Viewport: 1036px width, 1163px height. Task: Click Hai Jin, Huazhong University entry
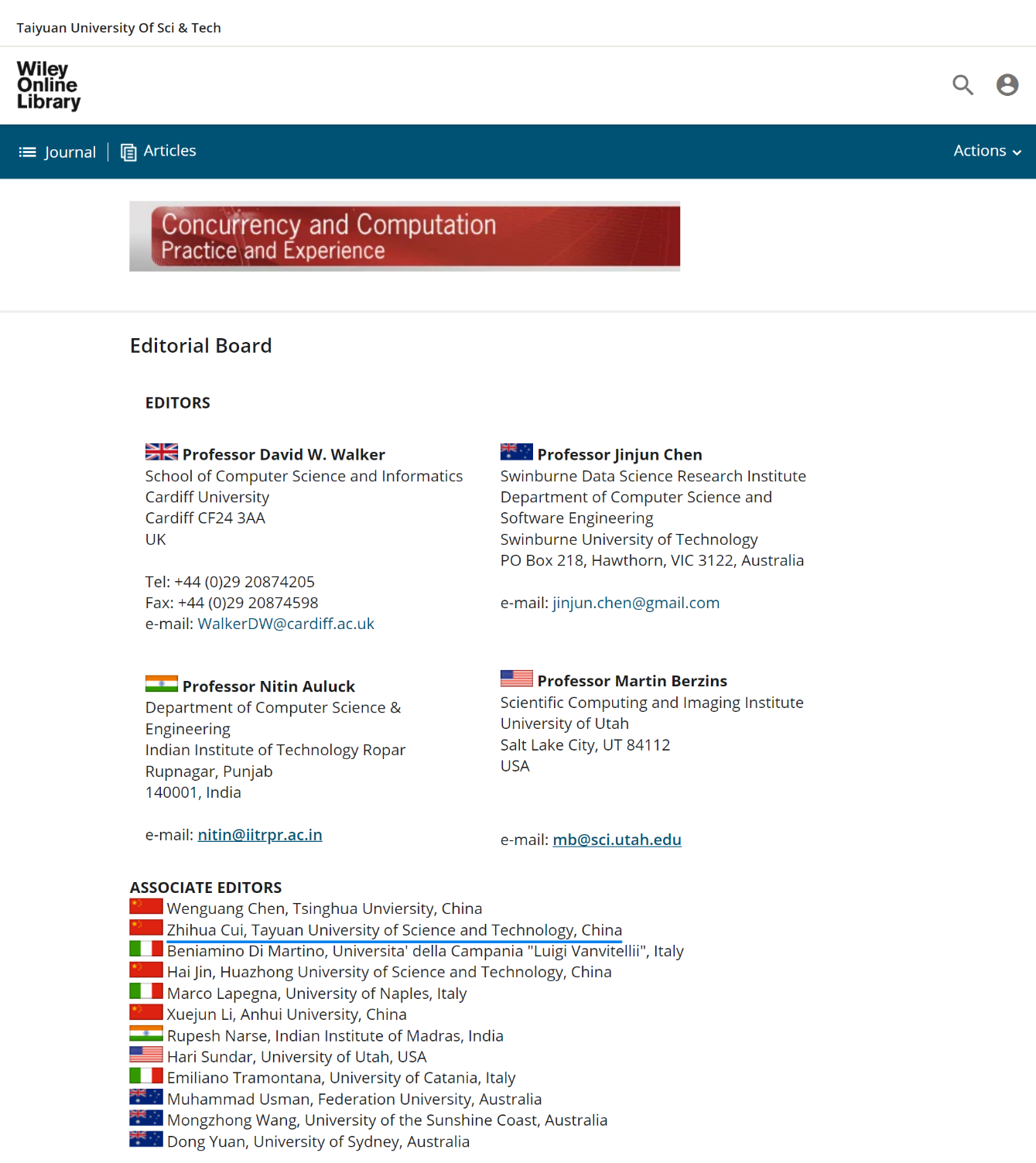tap(389, 972)
